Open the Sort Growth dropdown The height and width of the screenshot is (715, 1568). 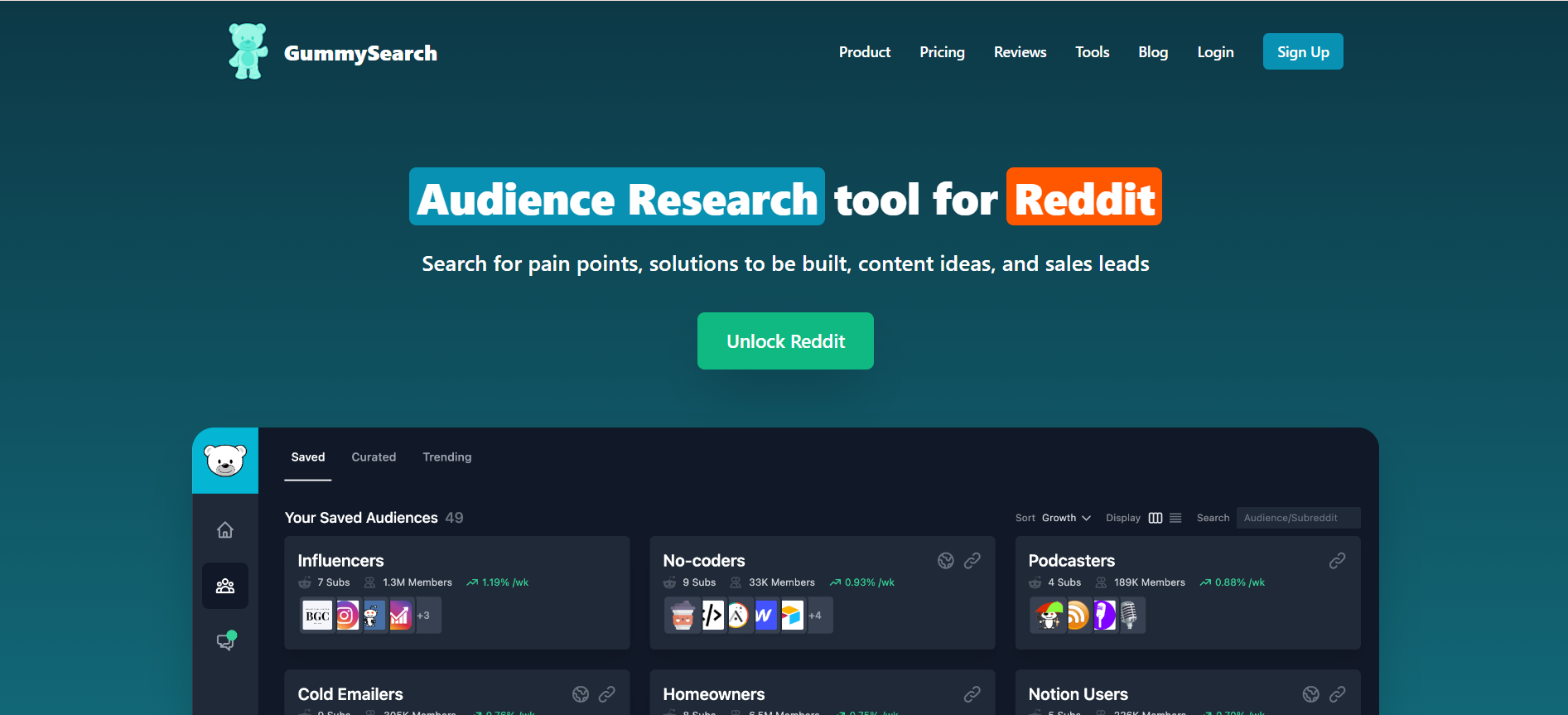pos(1066,518)
